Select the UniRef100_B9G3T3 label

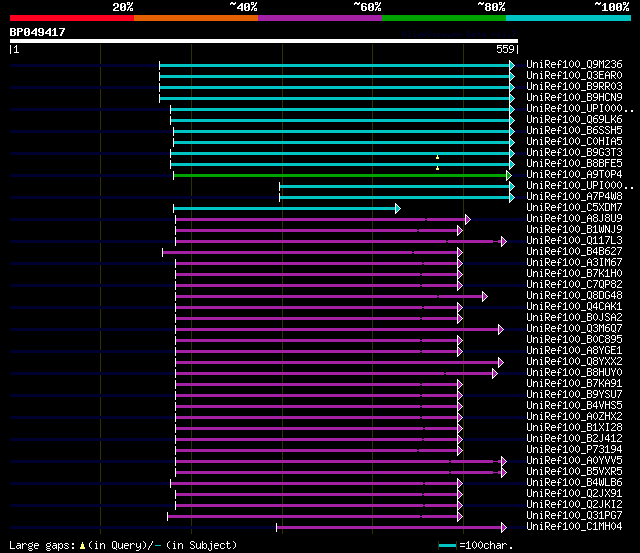click(x=574, y=153)
